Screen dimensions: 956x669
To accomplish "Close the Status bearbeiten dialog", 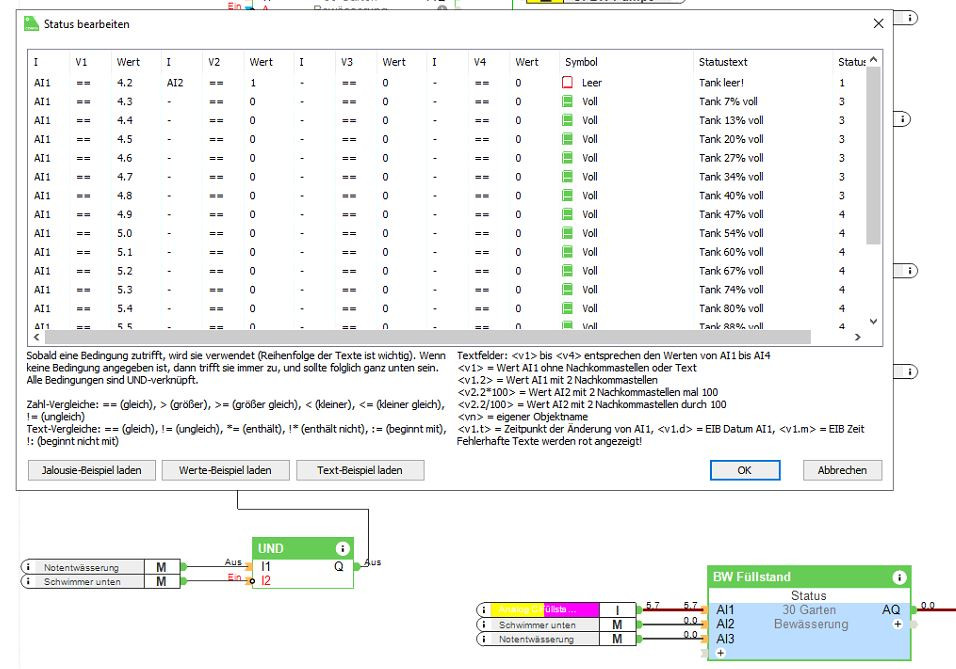I will point(878,24).
